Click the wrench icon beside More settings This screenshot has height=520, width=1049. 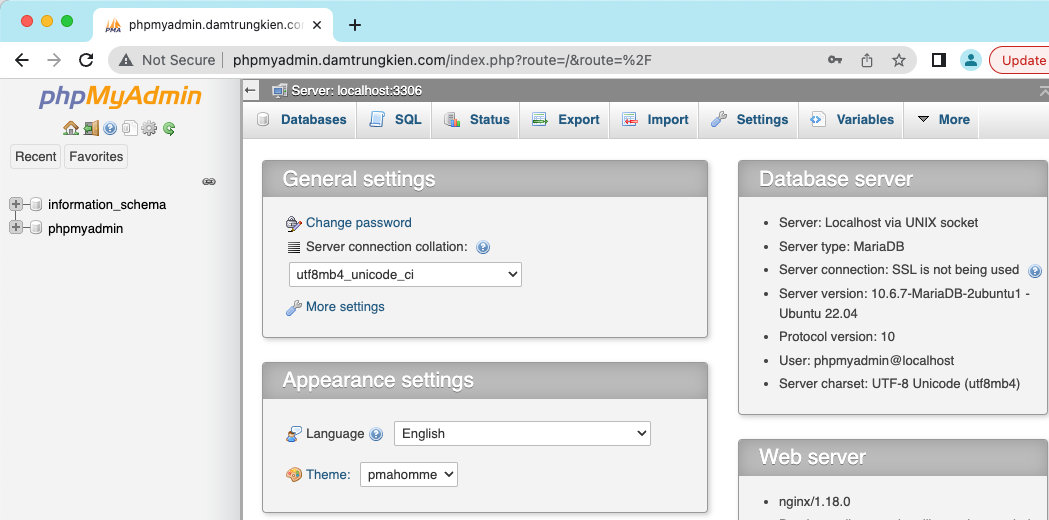(x=294, y=308)
